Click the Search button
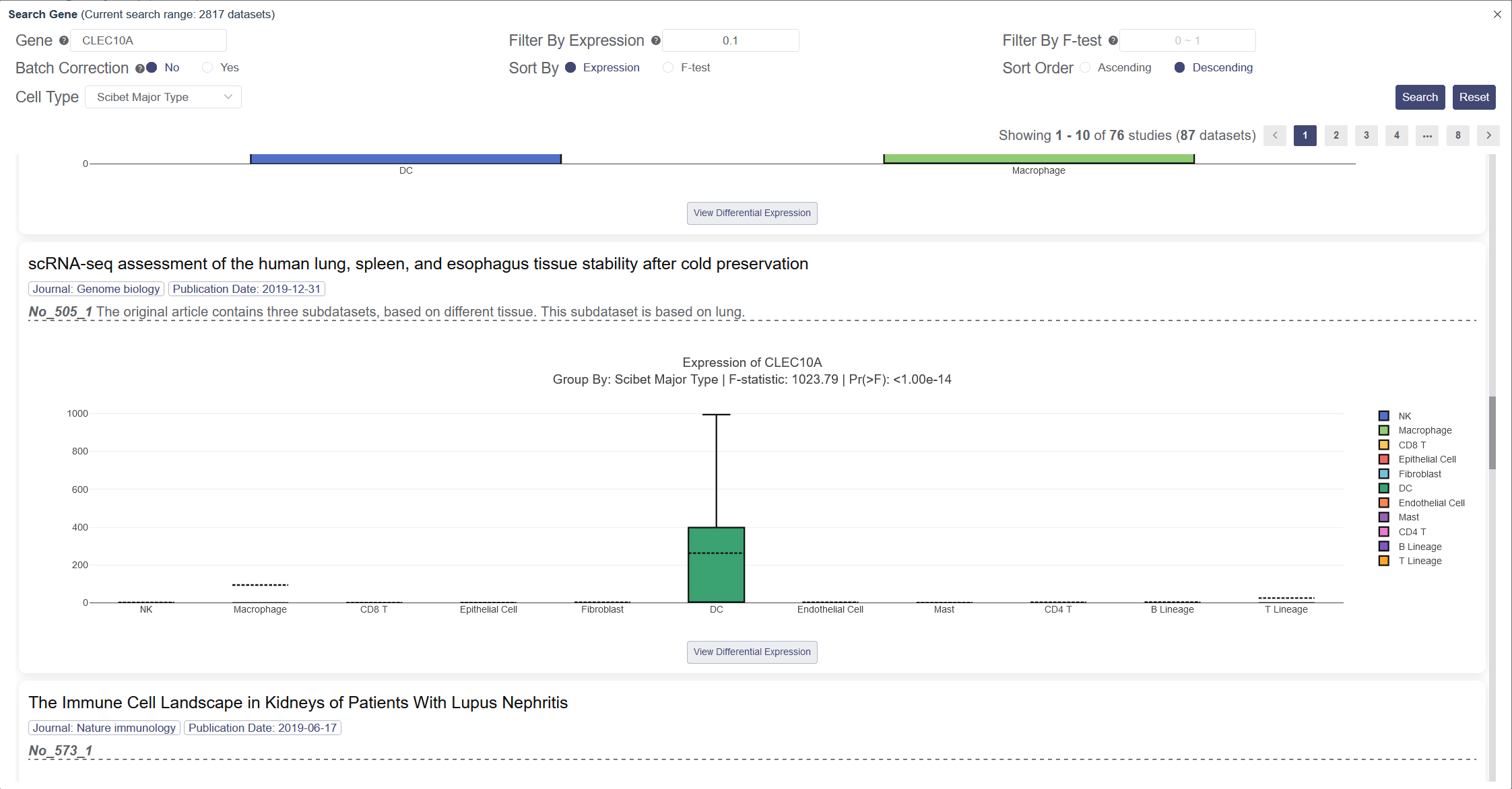The width and height of the screenshot is (1512, 789). (x=1420, y=97)
